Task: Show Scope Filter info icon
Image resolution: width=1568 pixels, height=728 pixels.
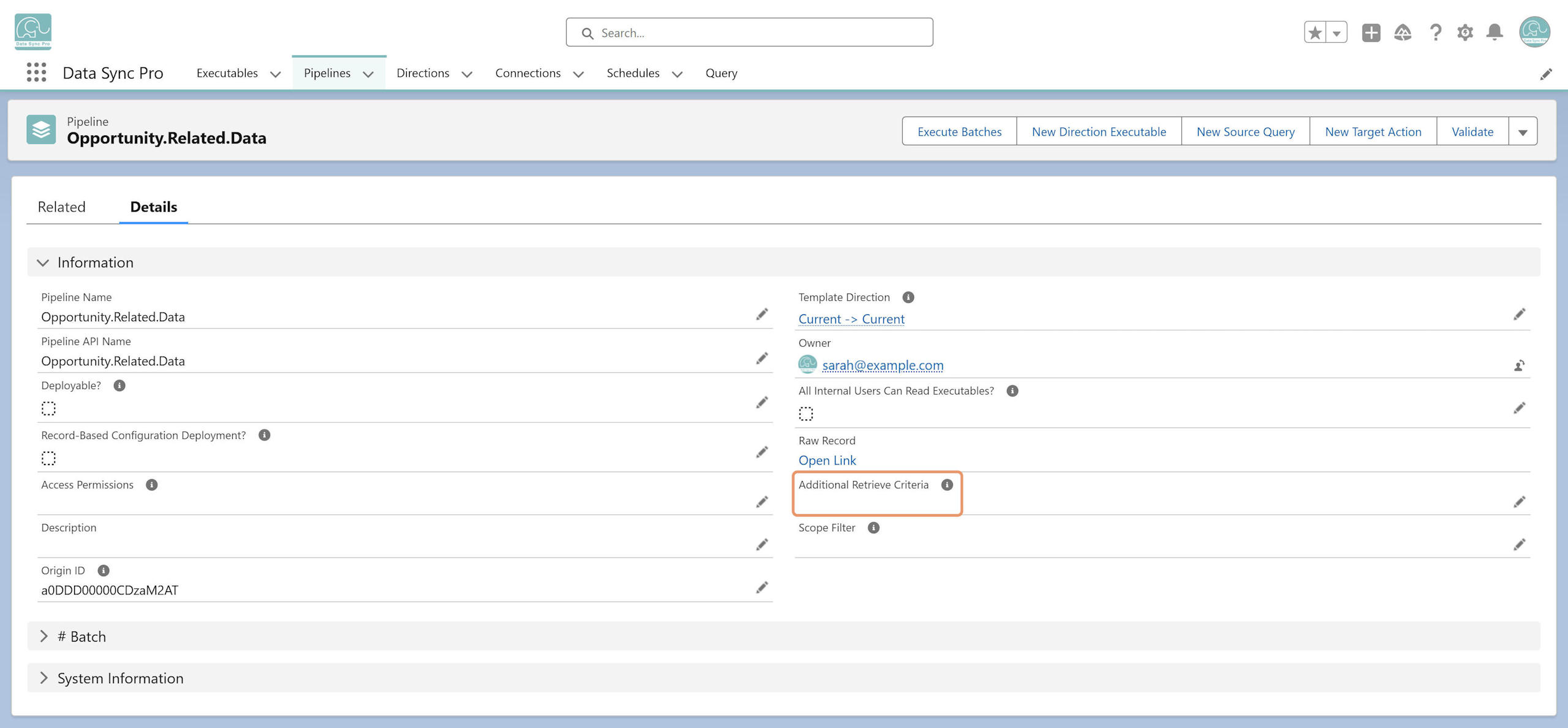Action: pyautogui.click(x=873, y=528)
